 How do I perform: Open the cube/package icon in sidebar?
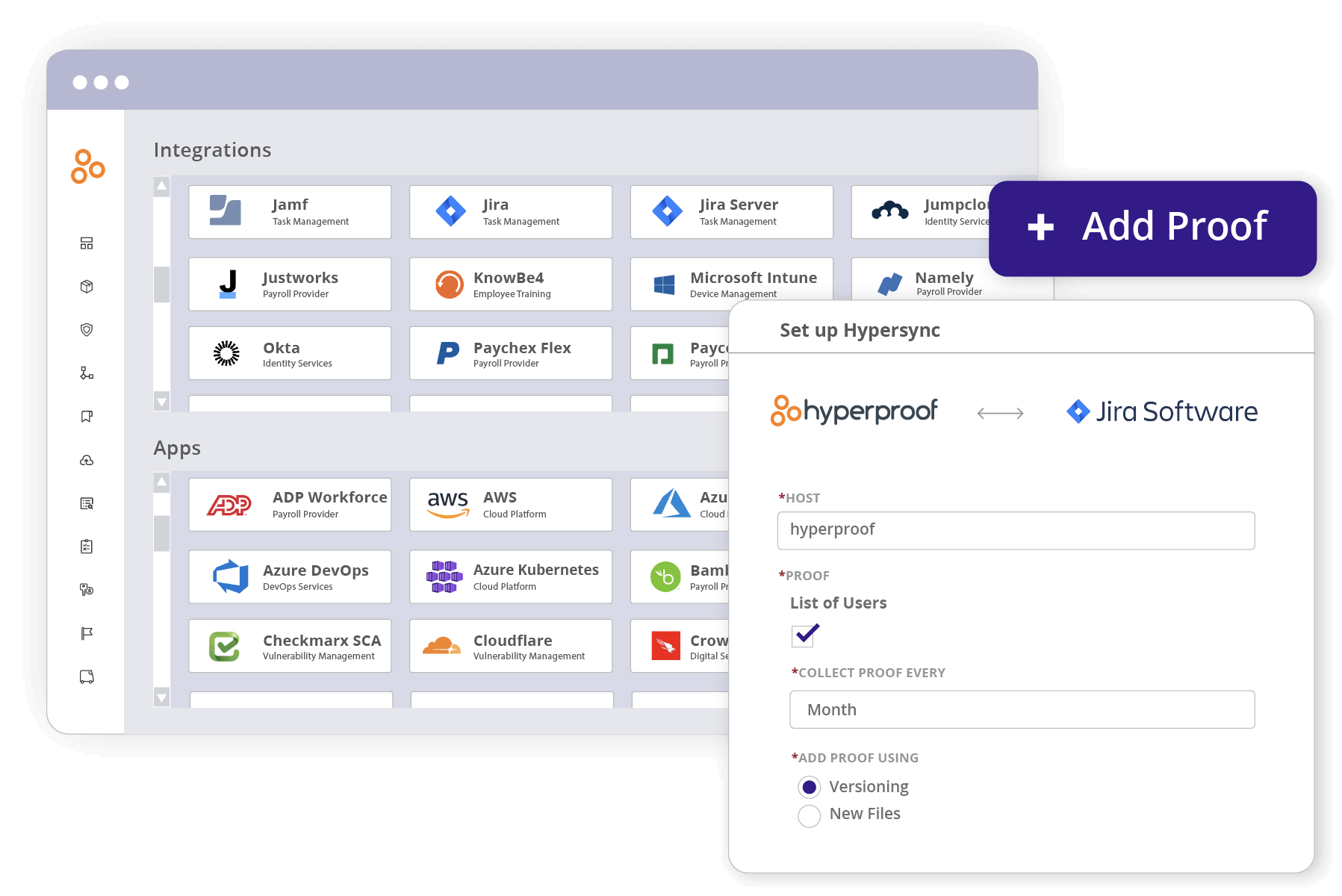click(x=87, y=287)
